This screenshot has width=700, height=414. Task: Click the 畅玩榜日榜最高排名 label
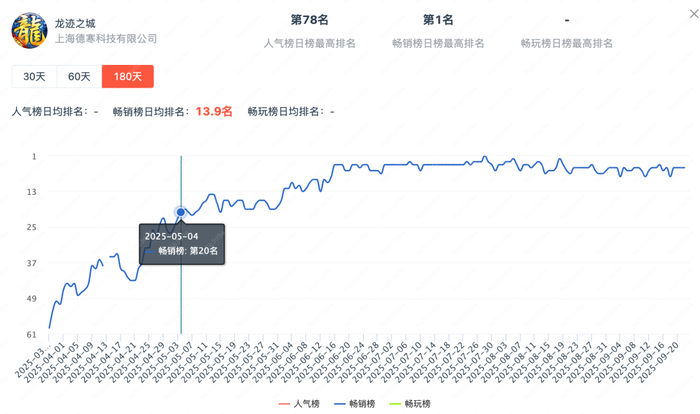pyautogui.click(x=567, y=44)
